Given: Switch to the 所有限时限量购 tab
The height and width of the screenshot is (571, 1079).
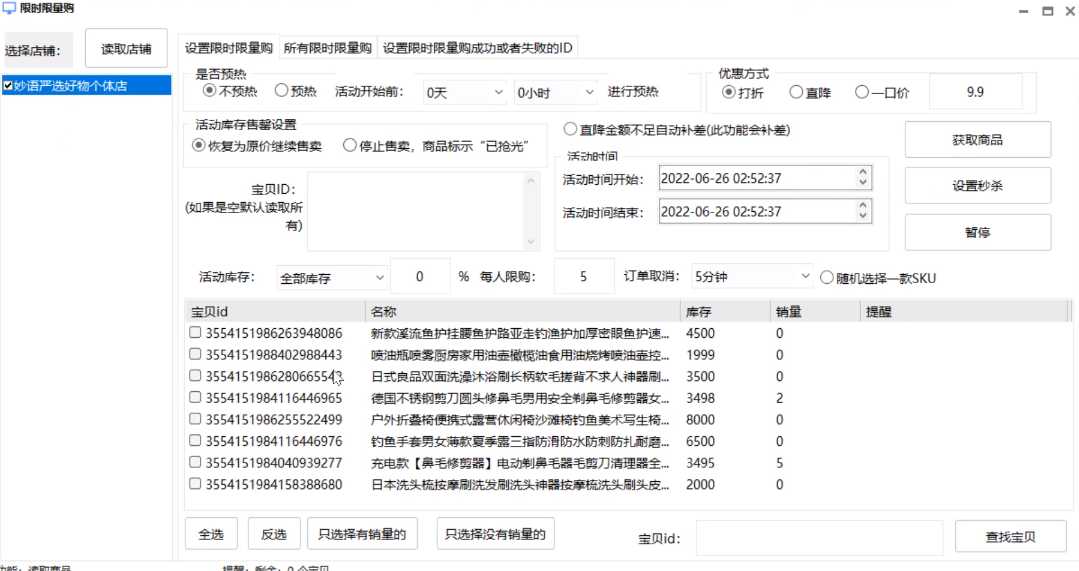Looking at the screenshot, I should coord(327,48).
